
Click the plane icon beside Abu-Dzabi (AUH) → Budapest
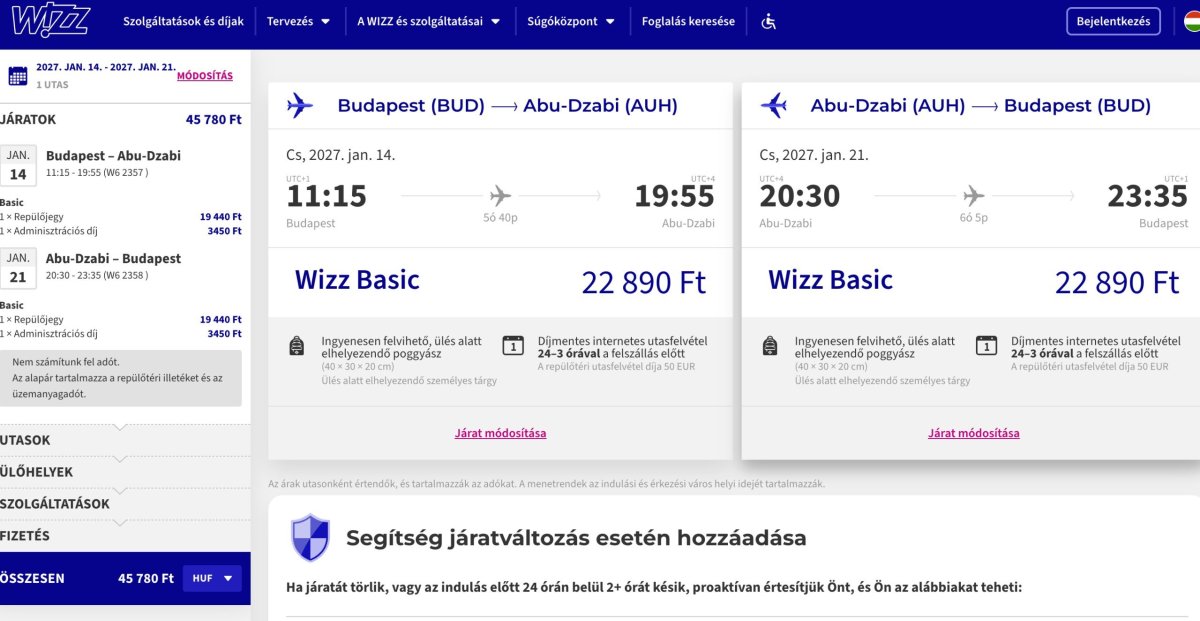coord(773,105)
